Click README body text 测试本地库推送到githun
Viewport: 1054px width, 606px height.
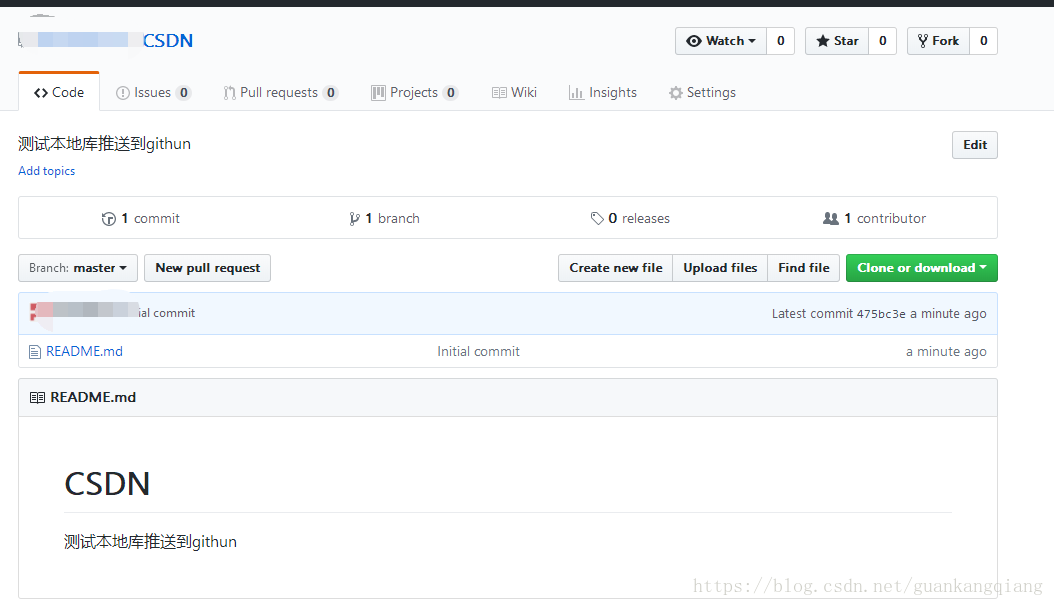[x=150, y=542]
